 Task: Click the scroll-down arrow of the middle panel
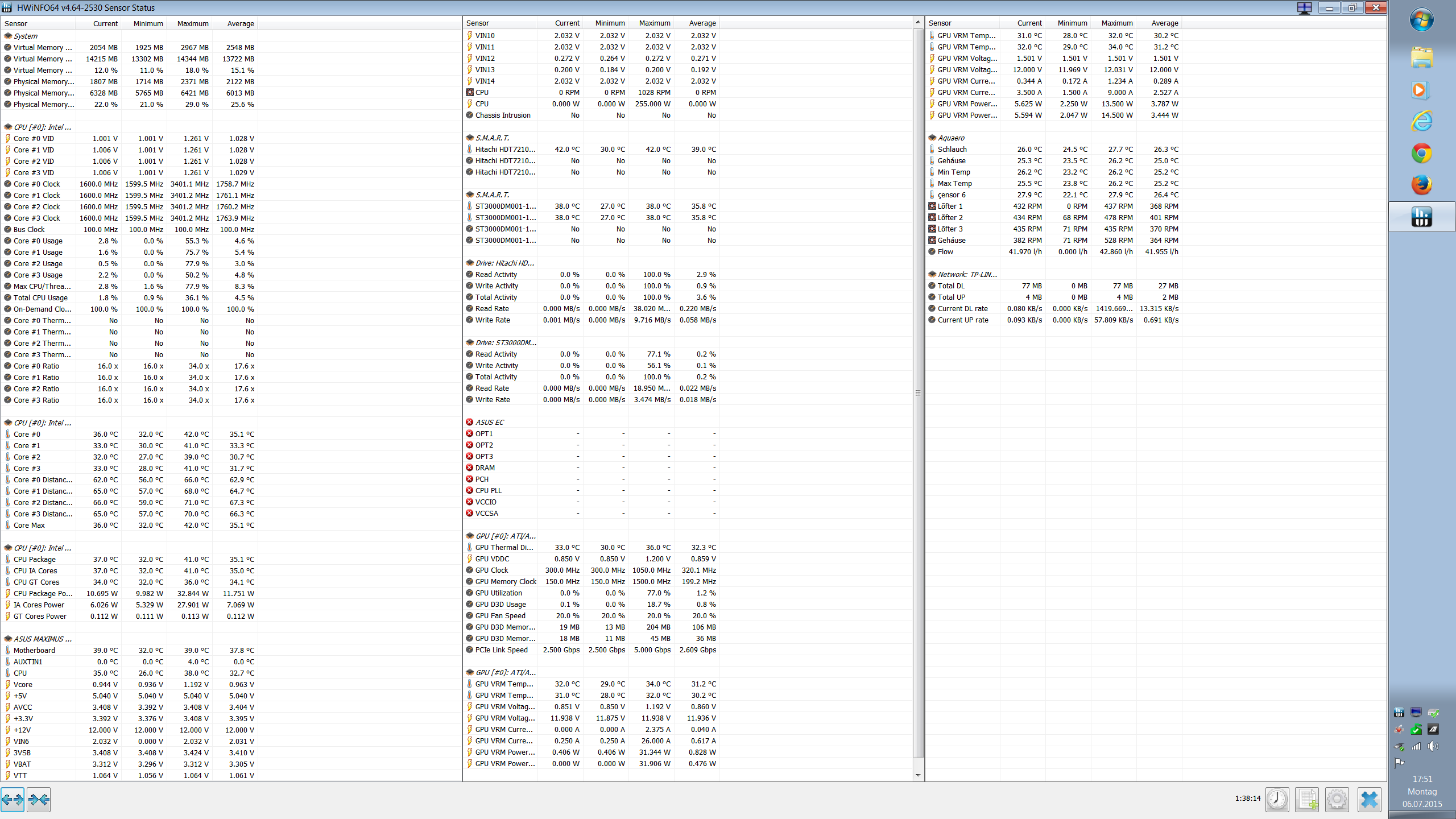(x=917, y=775)
